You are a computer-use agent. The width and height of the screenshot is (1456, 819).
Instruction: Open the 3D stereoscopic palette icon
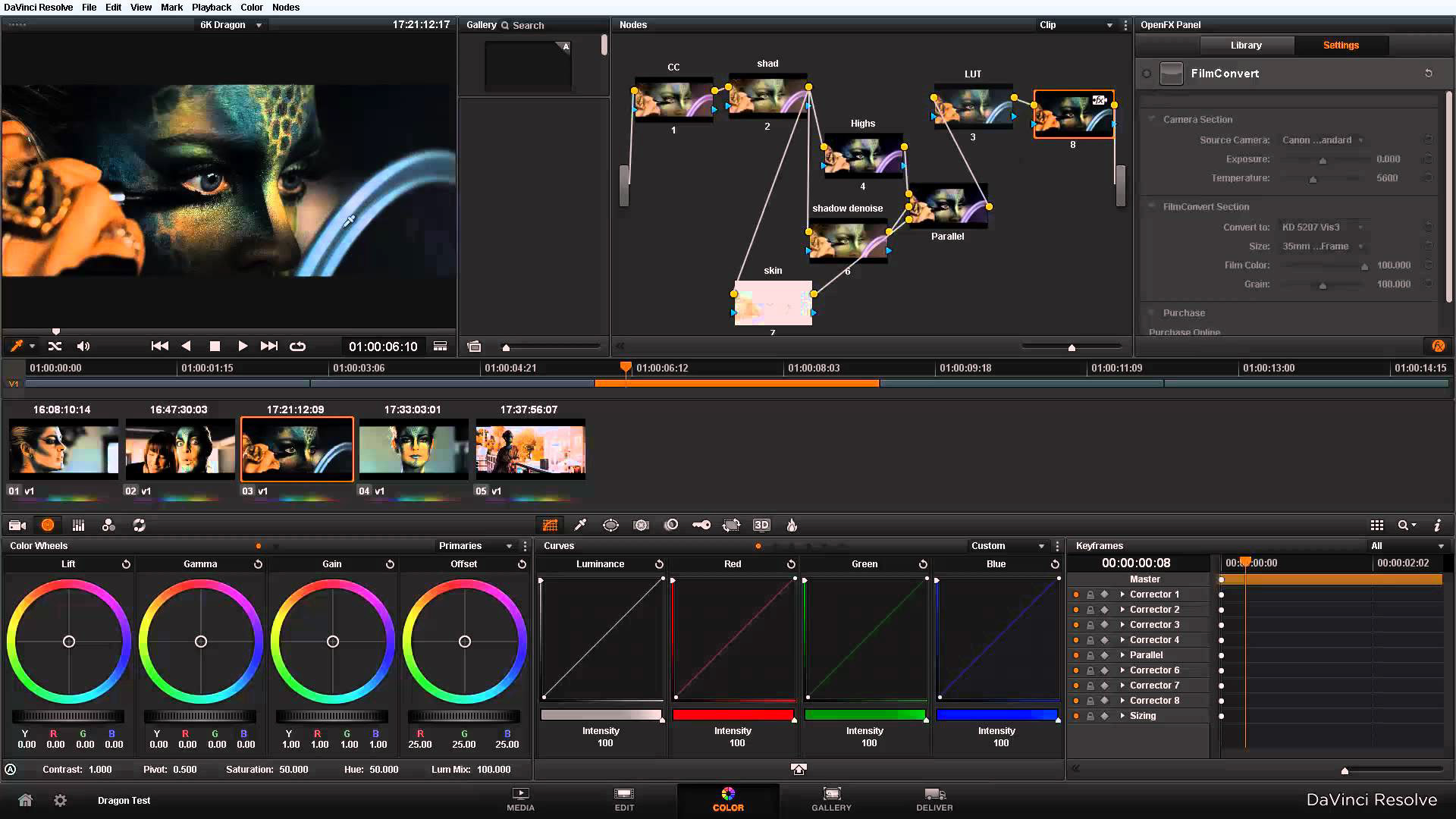(761, 525)
